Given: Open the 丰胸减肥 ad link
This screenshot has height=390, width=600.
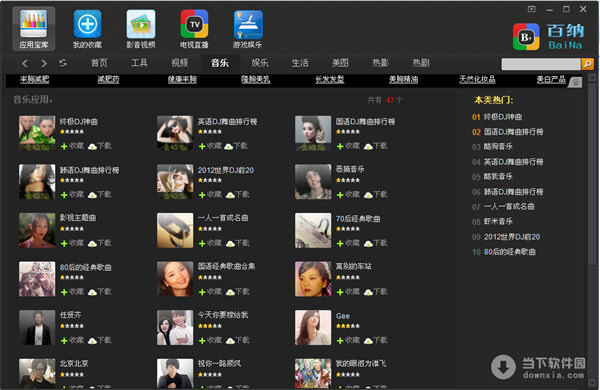Looking at the screenshot, I should [34, 79].
